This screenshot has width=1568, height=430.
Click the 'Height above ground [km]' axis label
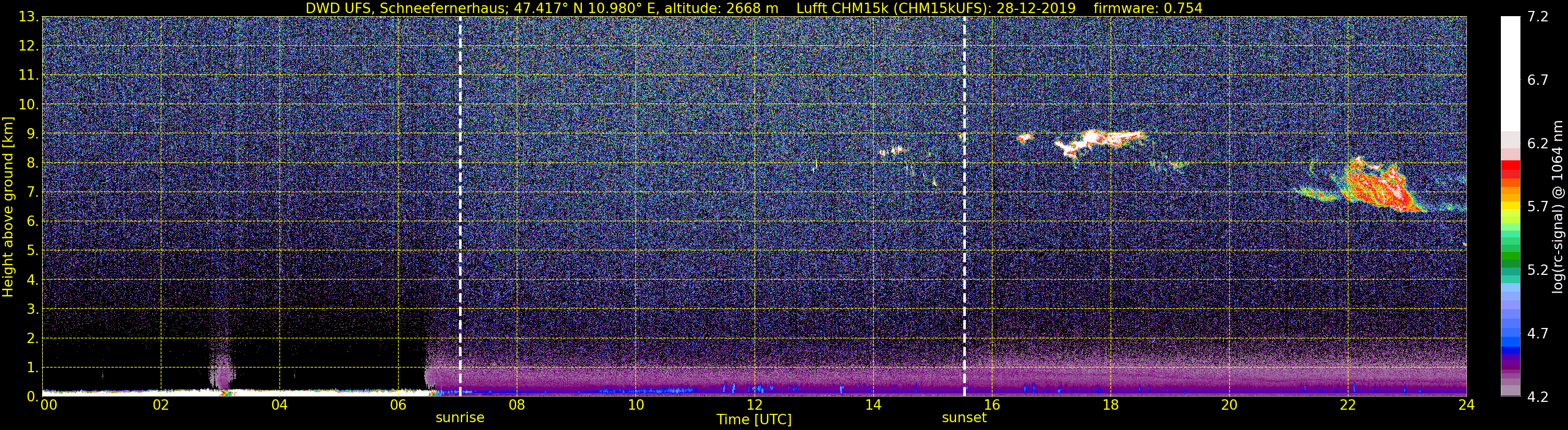point(7,207)
